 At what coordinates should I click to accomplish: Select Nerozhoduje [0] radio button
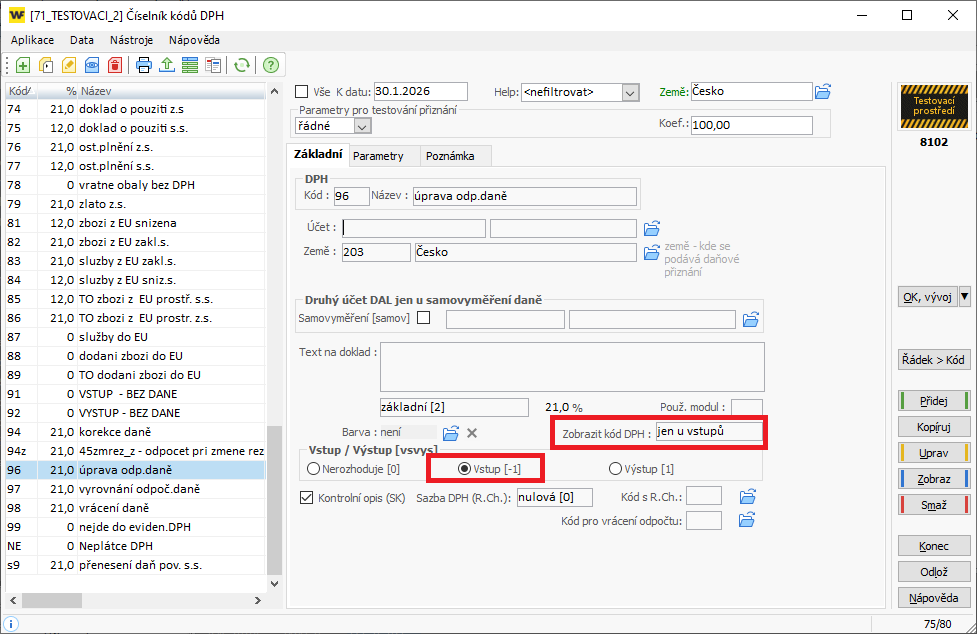(x=313, y=468)
